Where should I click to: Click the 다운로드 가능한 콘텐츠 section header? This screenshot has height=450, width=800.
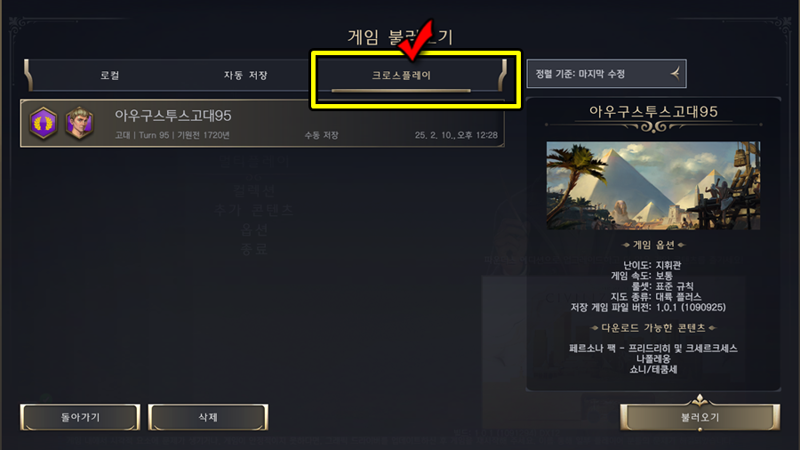pyautogui.click(x=653, y=328)
